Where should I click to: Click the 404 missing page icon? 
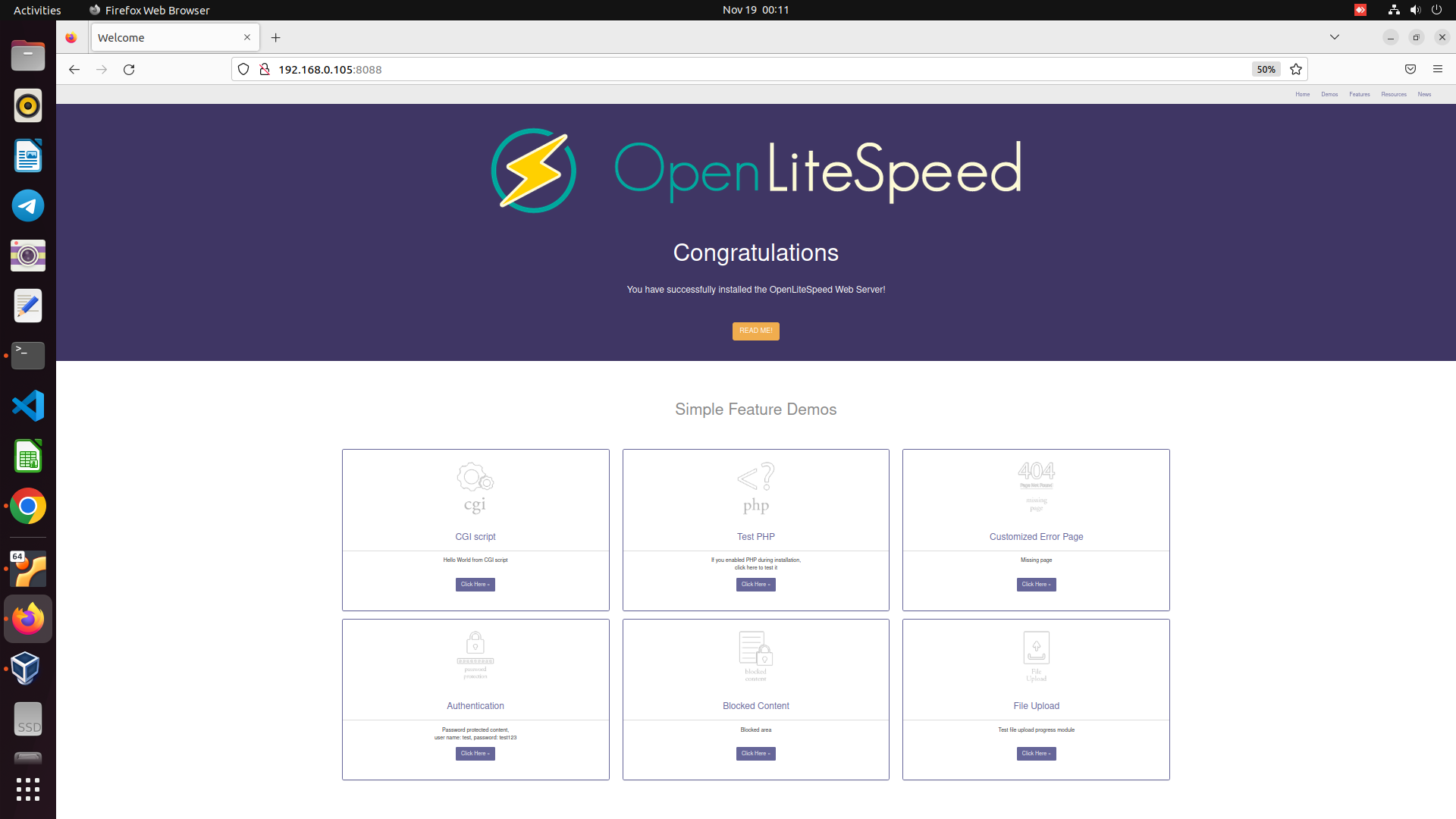click(1037, 486)
